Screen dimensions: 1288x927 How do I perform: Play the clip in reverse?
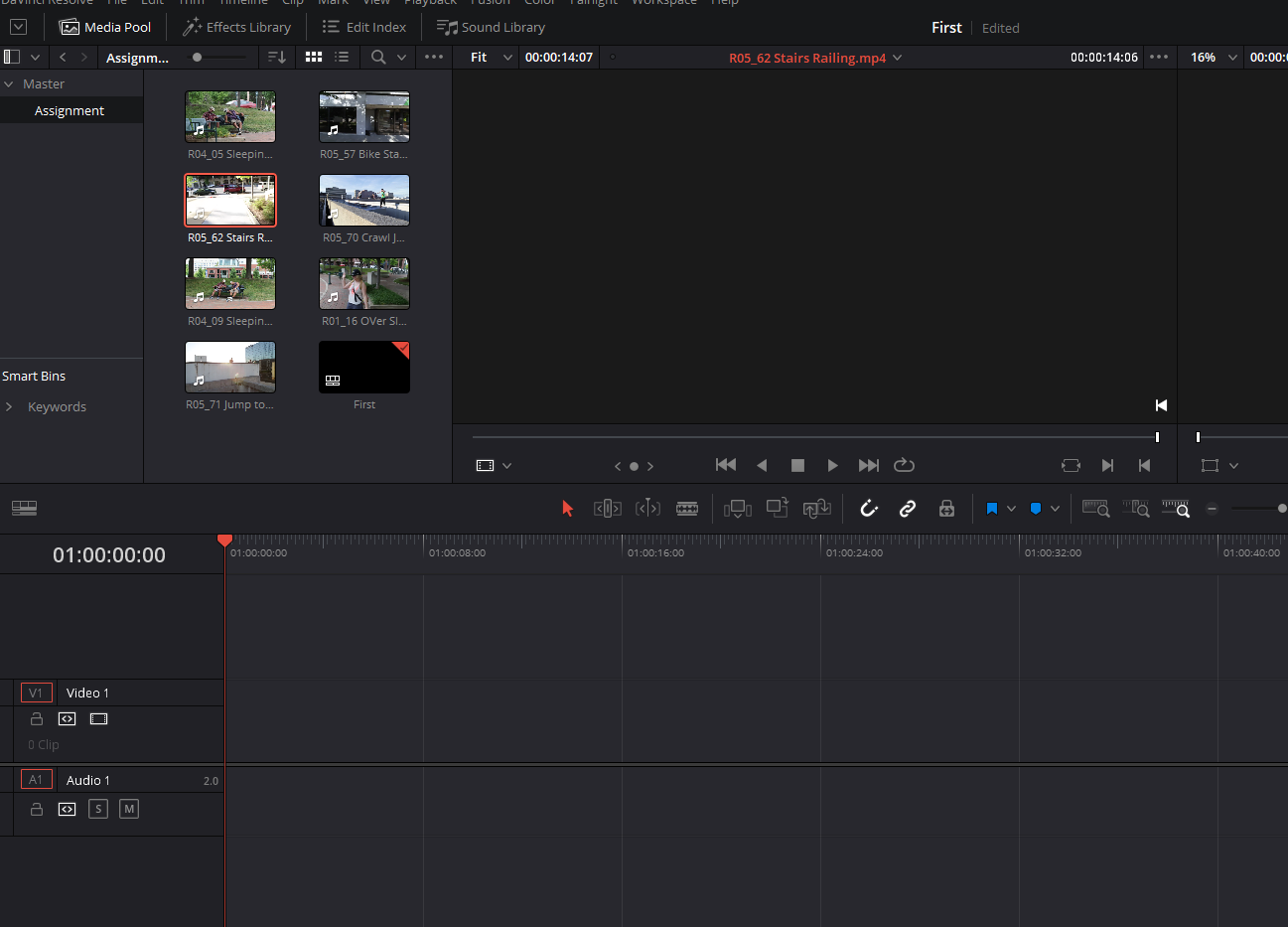[762, 465]
